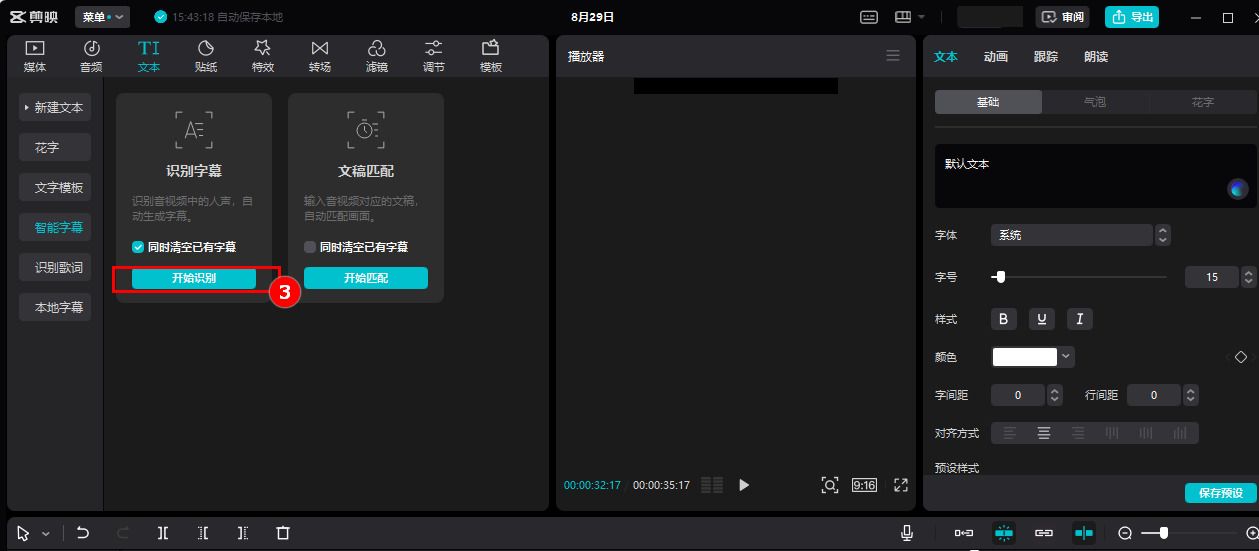Click the 导出 export button

[1131, 17]
